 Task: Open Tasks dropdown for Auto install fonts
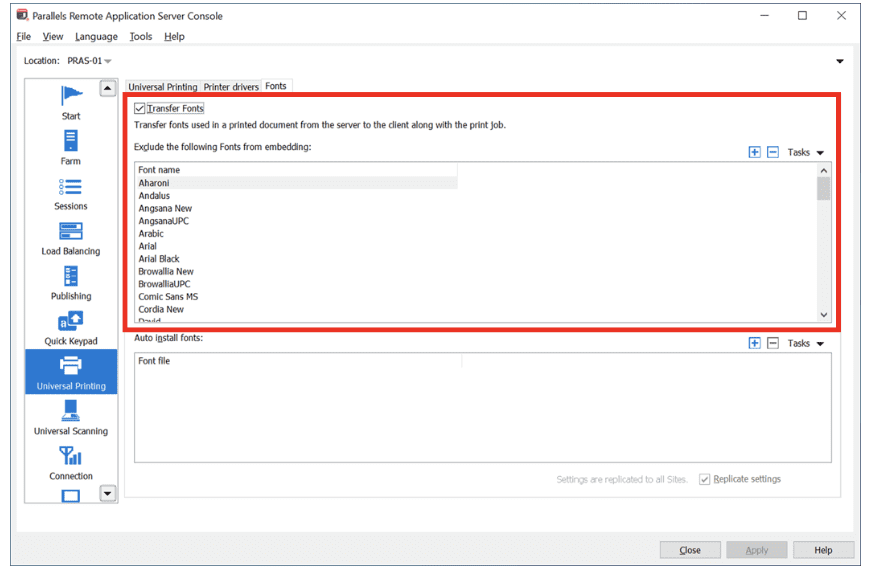(x=805, y=343)
